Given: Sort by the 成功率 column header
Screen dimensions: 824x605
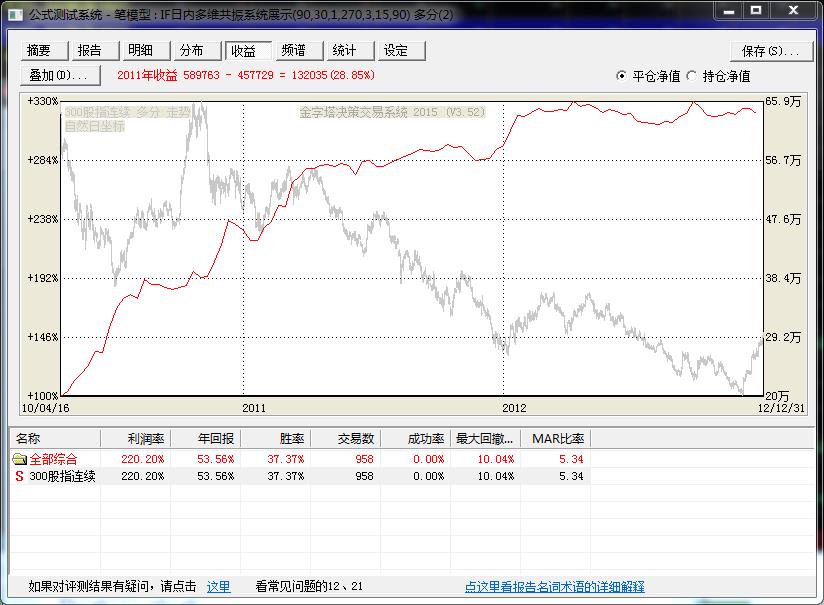Looking at the screenshot, I should coord(415,438).
